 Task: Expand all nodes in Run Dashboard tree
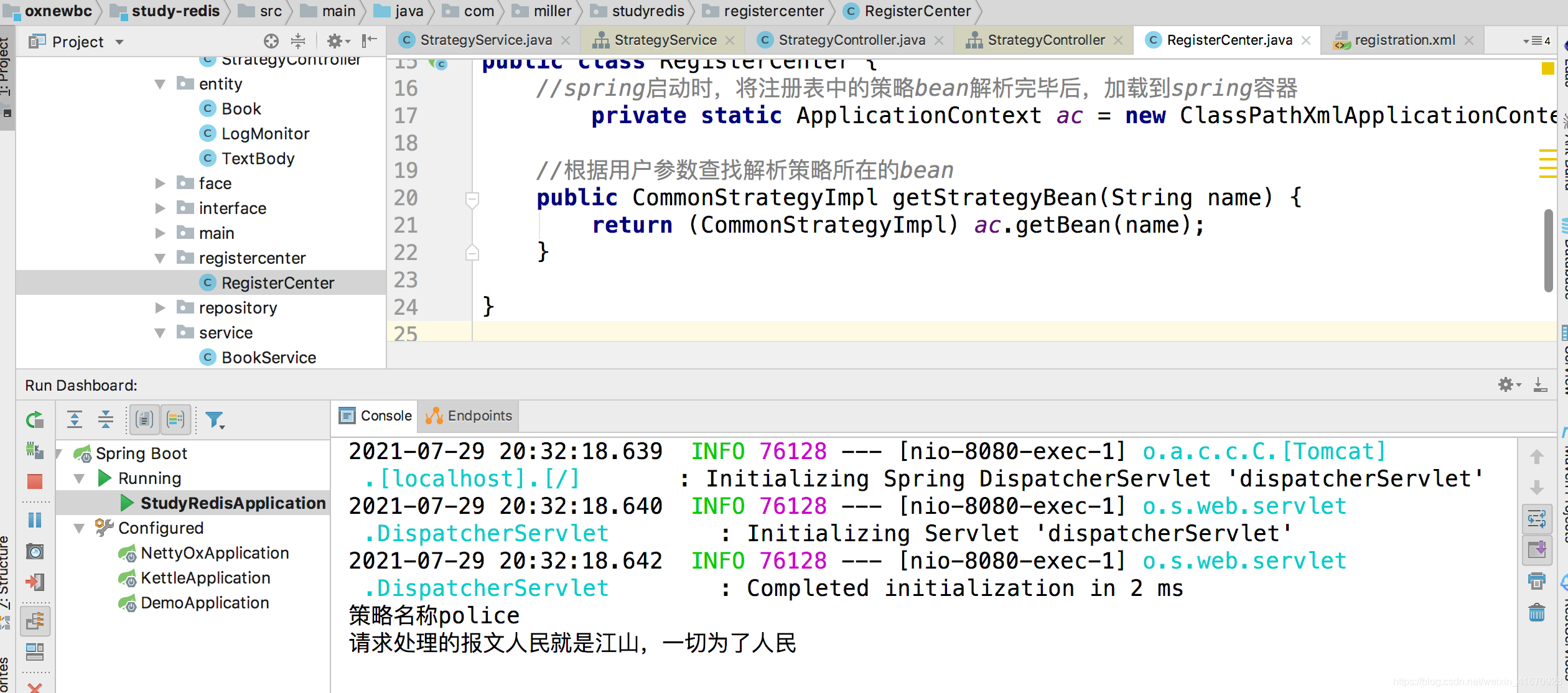(x=75, y=420)
